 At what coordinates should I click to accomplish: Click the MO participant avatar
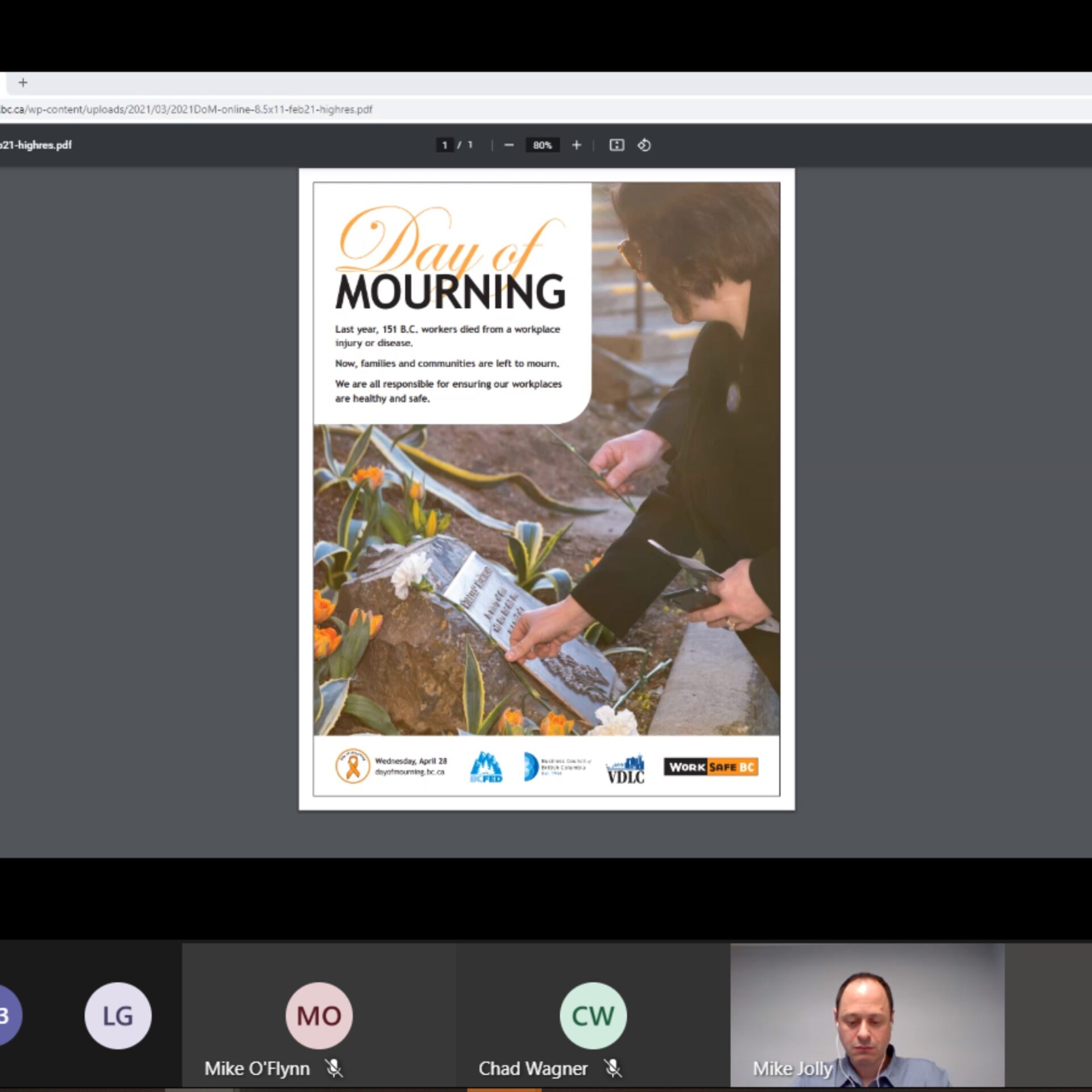point(318,1015)
